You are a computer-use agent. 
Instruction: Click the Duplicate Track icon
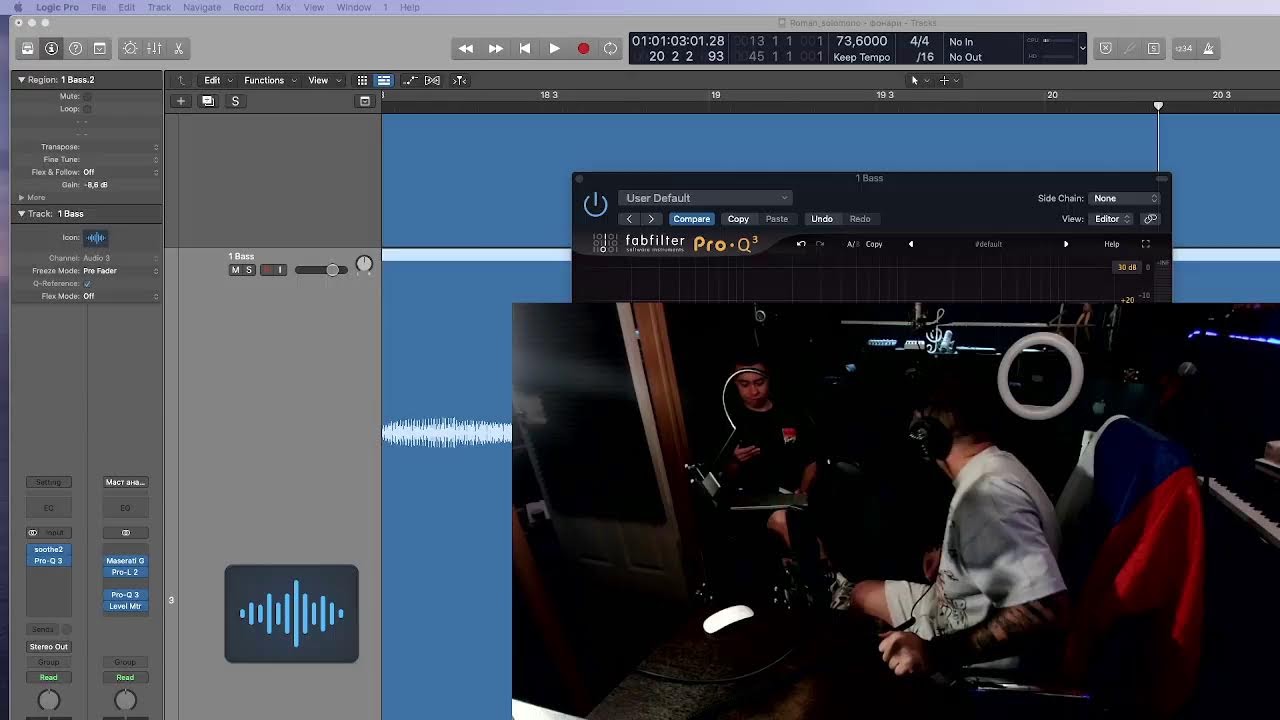tap(208, 101)
